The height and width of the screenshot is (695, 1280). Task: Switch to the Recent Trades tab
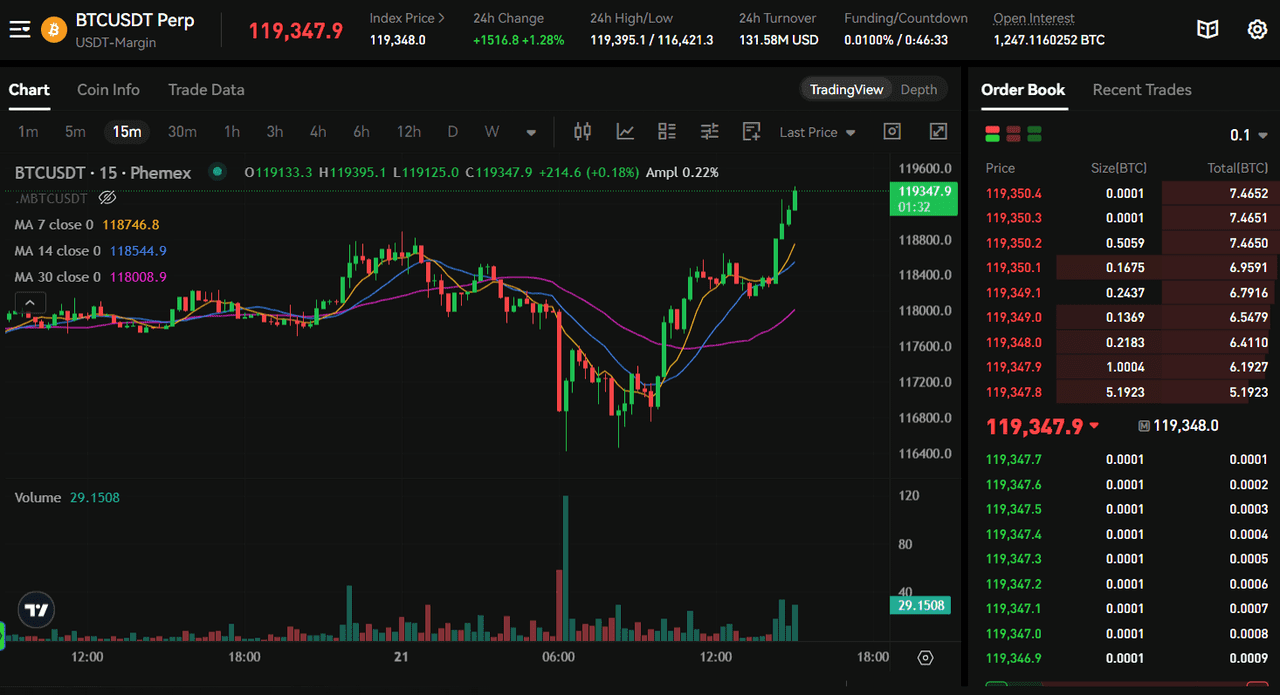tap(1141, 89)
